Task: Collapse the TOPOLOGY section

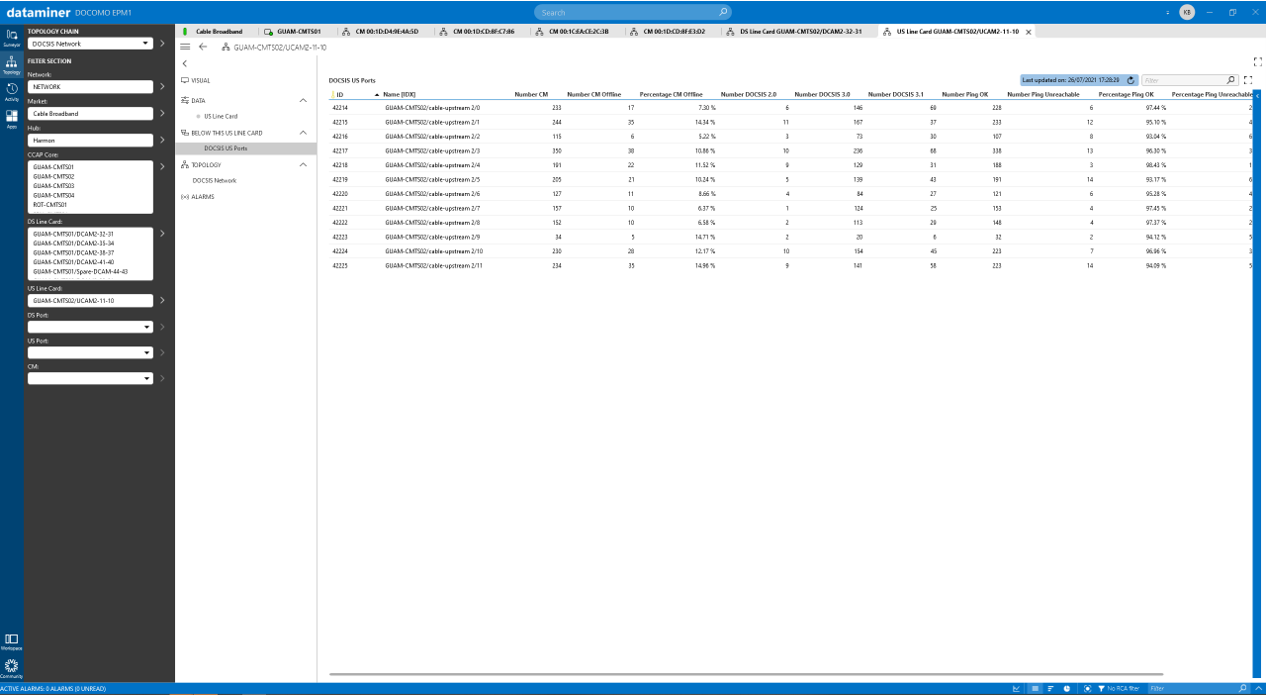Action: tap(303, 165)
